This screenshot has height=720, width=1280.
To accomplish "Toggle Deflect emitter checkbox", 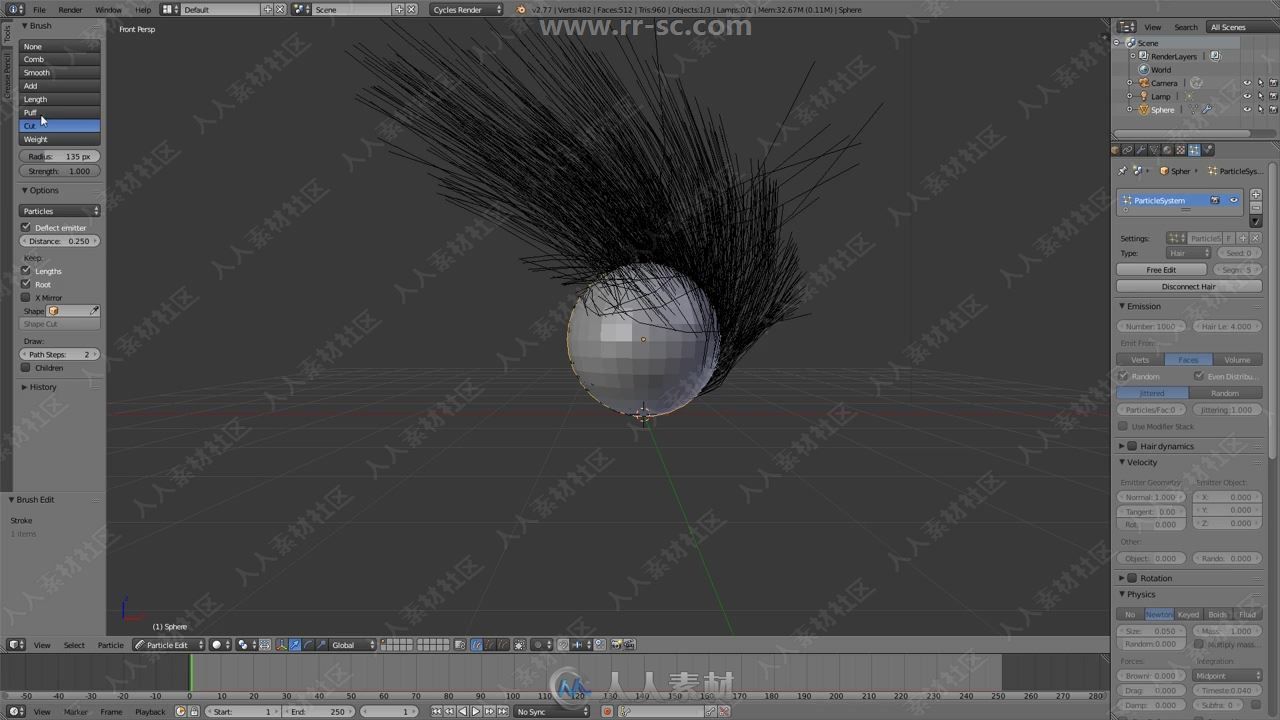I will (x=26, y=228).
